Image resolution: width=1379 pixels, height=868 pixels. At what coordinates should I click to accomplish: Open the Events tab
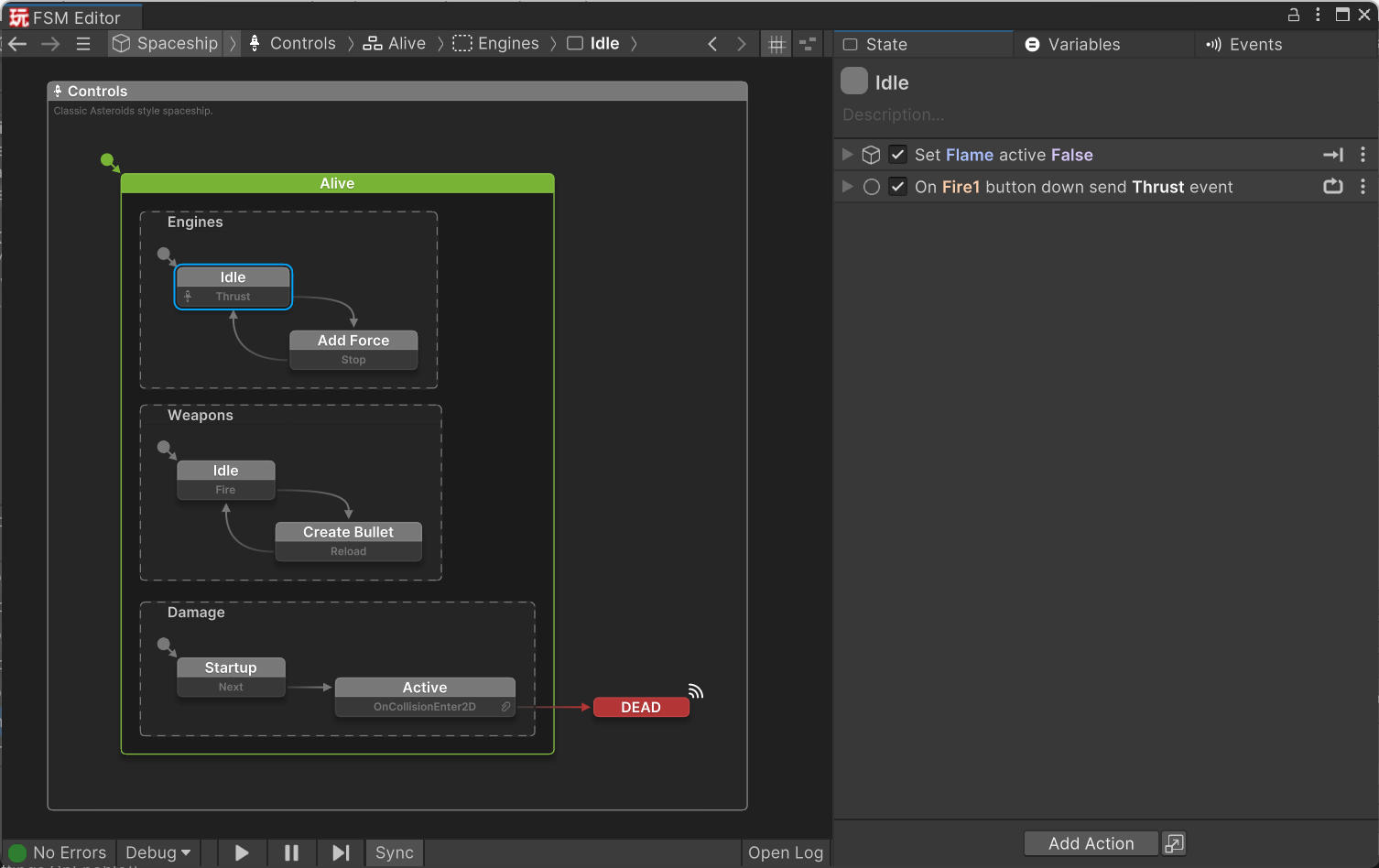(1254, 44)
